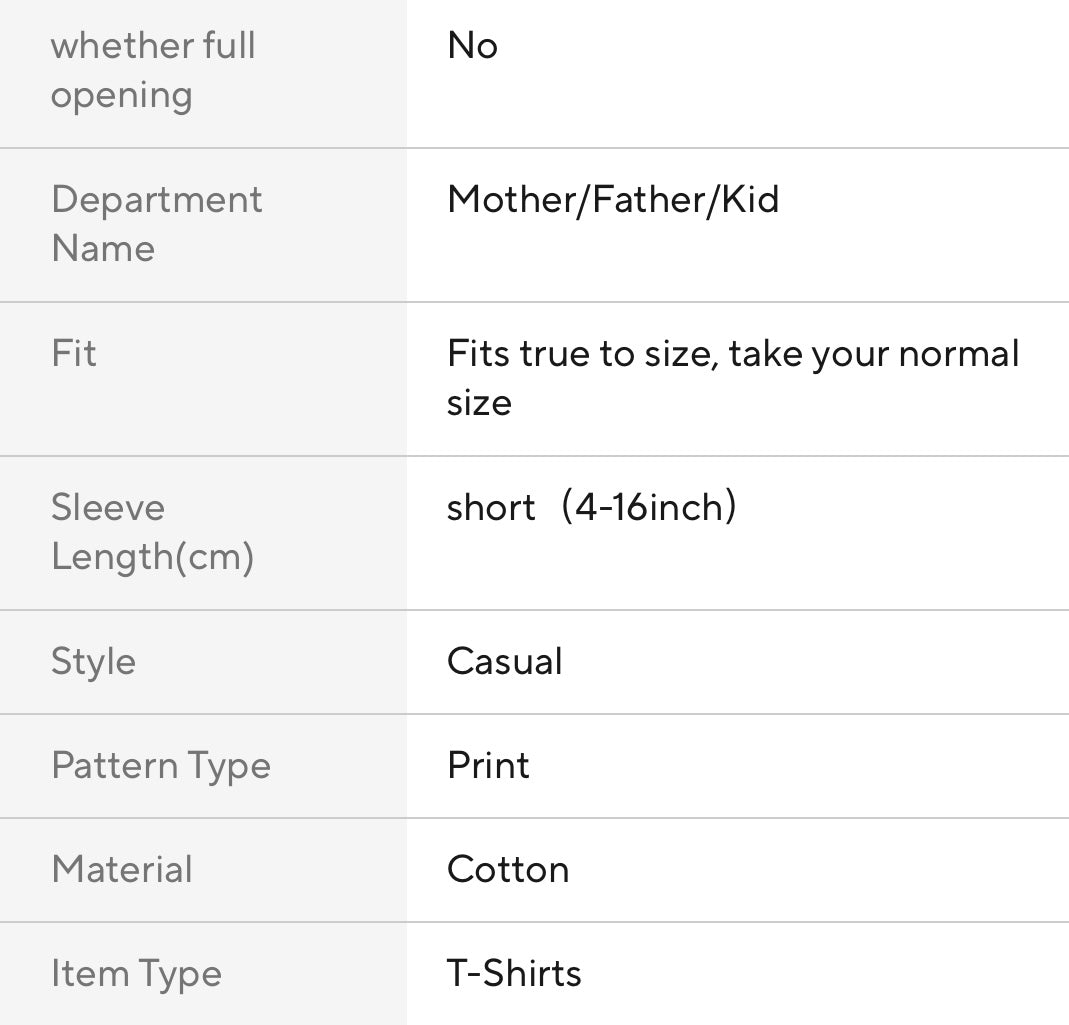Select the 'Mother/Father/Kid' department value
Viewport: 1069px width, 1025px height.
(612, 200)
